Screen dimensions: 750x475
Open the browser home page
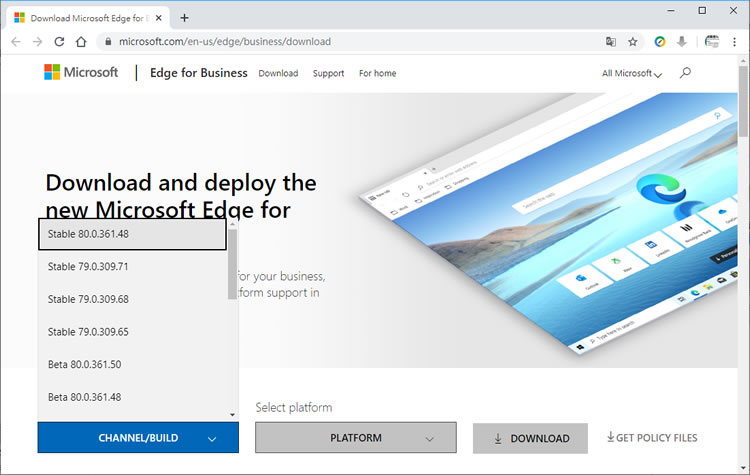coord(81,42)
